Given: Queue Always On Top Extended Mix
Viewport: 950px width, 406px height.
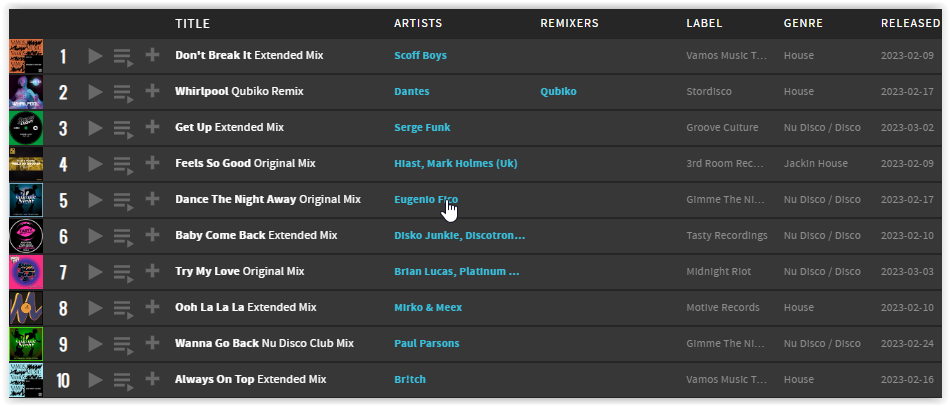Looking at the screenshot, I should pos(123,381).
